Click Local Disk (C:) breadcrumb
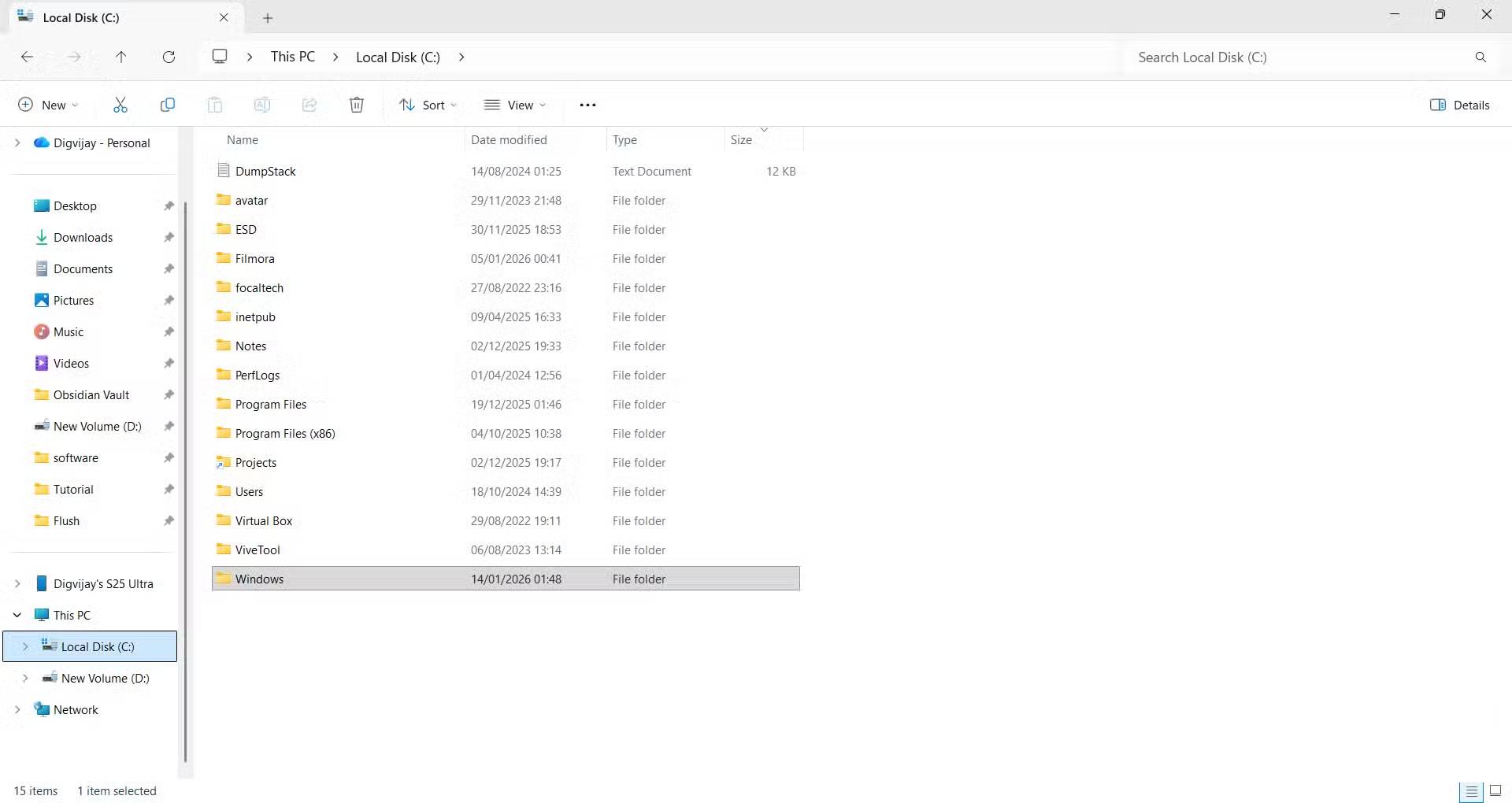This screenshot has width=1512, height=803. (x=398, y=57)
